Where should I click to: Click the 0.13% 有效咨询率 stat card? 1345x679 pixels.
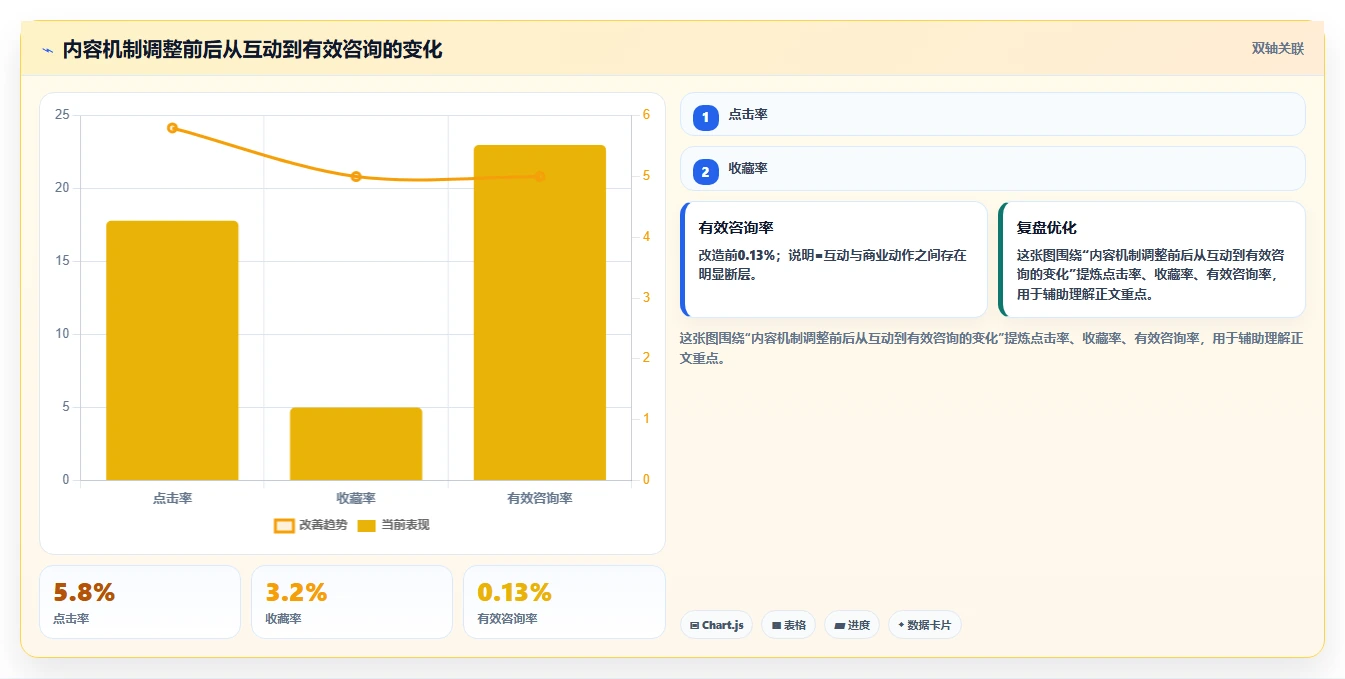click(564, 602)
